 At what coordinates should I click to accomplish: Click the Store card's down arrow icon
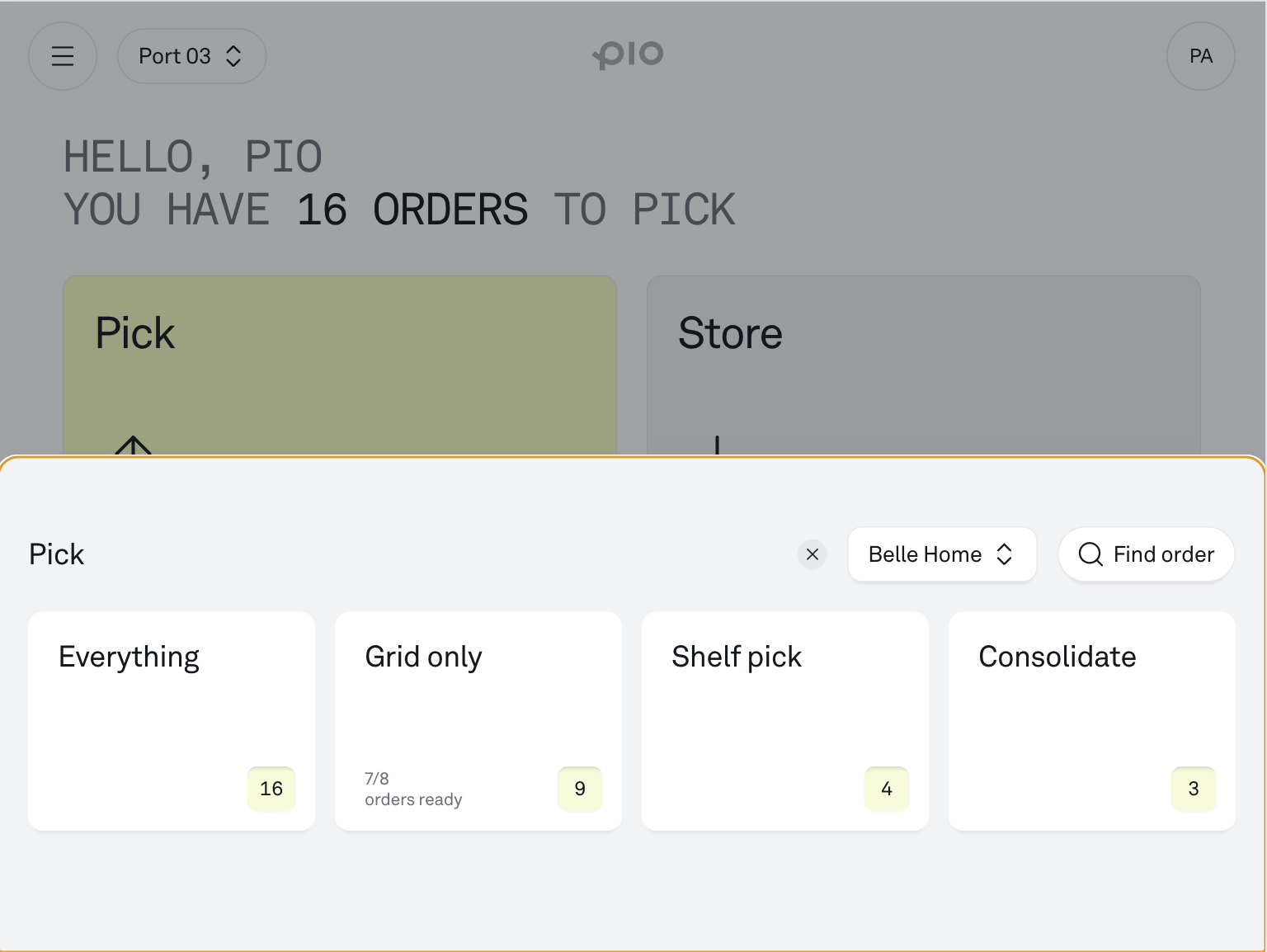point(717,445)
